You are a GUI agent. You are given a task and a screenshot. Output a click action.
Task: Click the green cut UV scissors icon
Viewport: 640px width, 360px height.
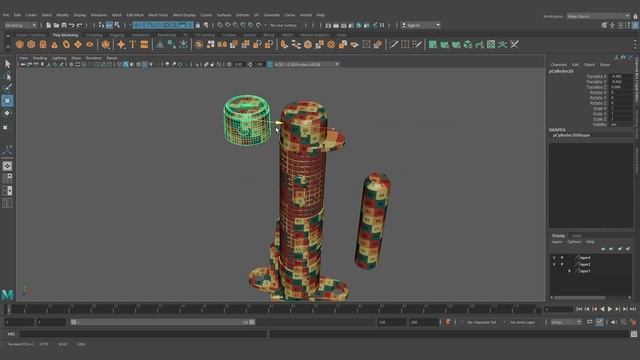(x=514, y=44)
